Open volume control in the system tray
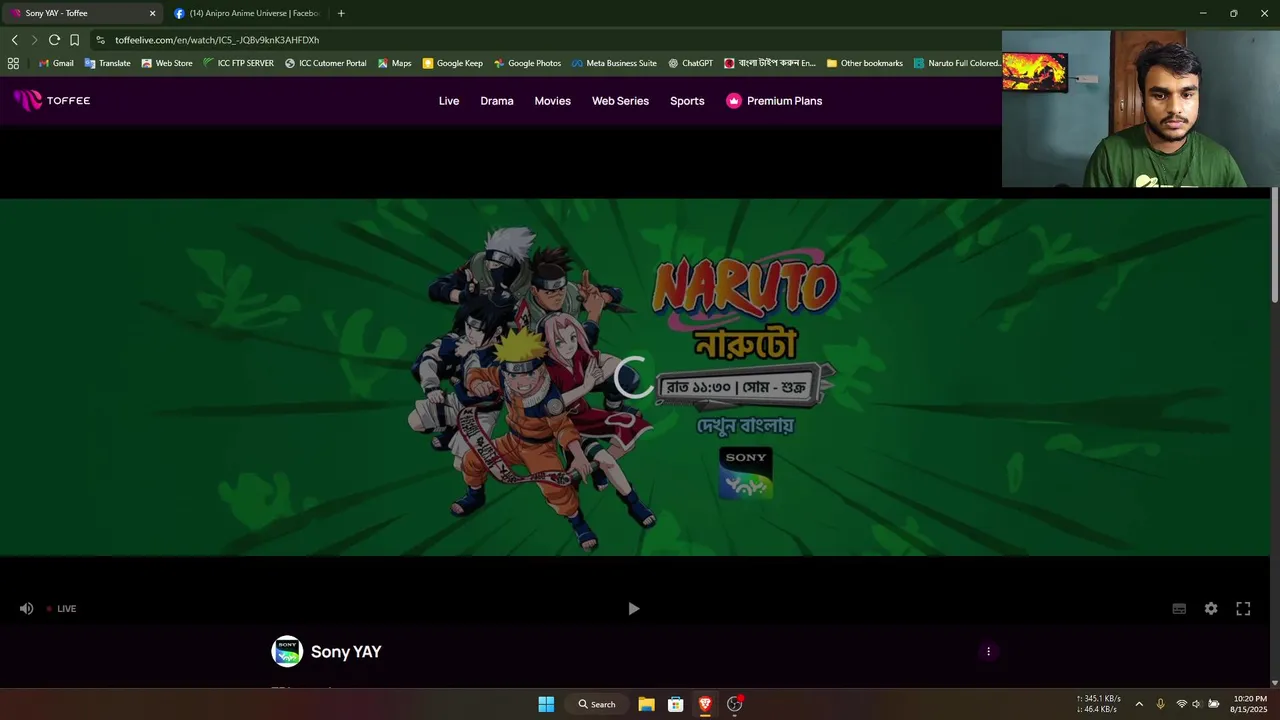 coord(1196,704)
